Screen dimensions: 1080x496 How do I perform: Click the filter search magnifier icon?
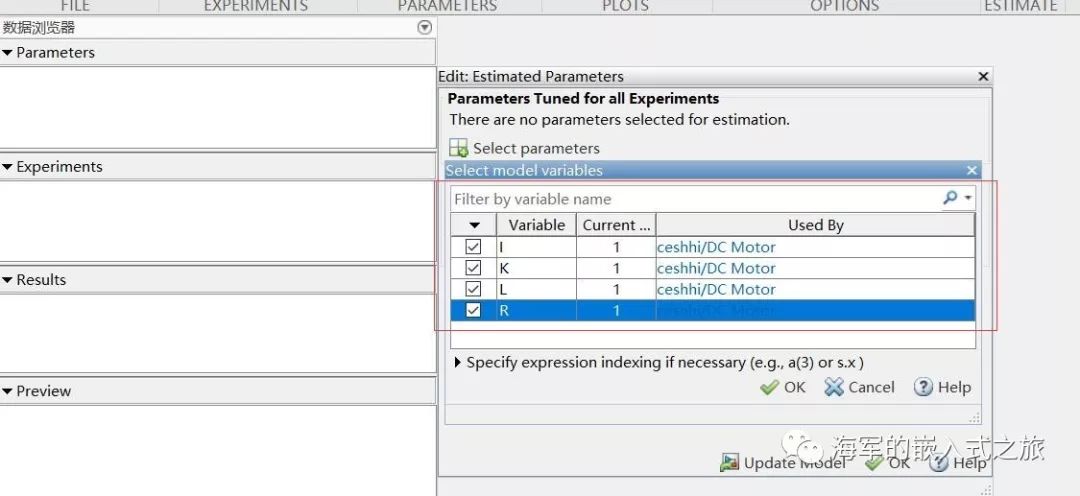(x=950, y=198)
